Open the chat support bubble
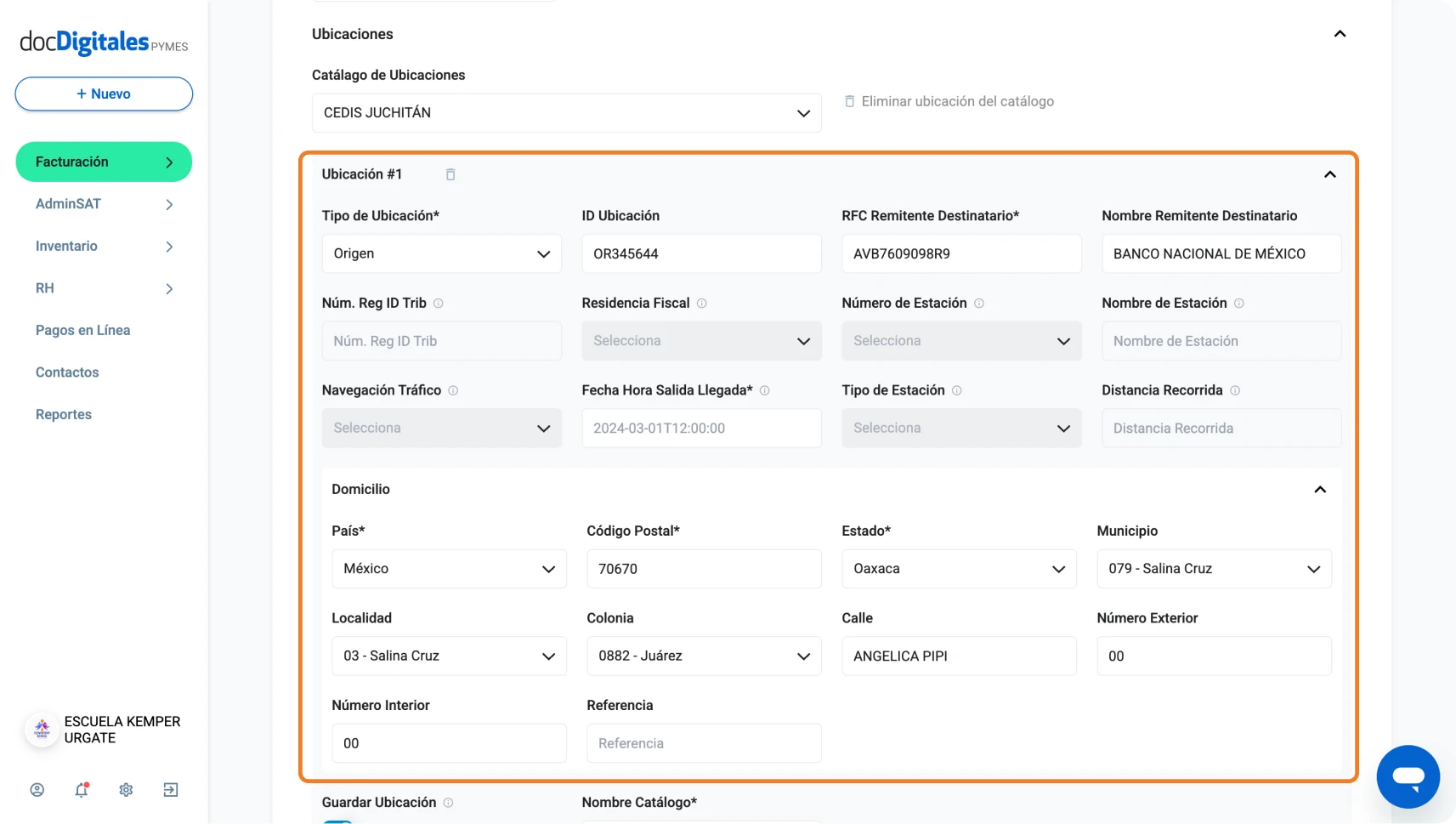Image resolution: width=1456 pixels, height=824 pixels. pyautogui.click(x=1408, y=776)
